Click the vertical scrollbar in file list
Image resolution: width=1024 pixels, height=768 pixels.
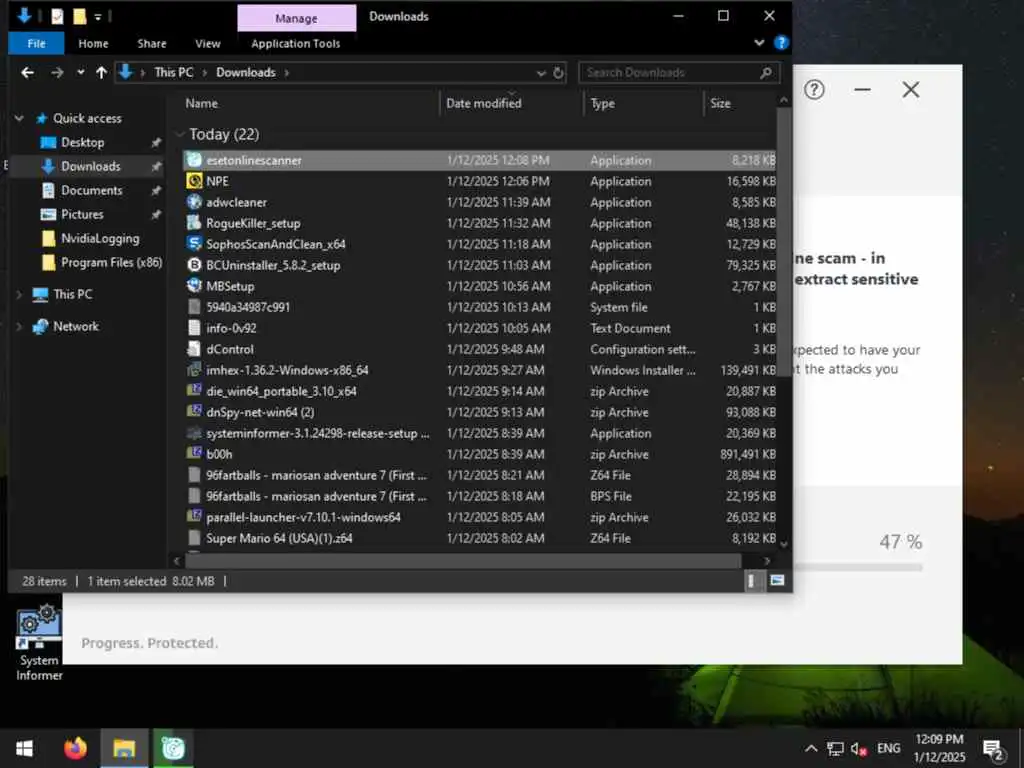(784, 242)
